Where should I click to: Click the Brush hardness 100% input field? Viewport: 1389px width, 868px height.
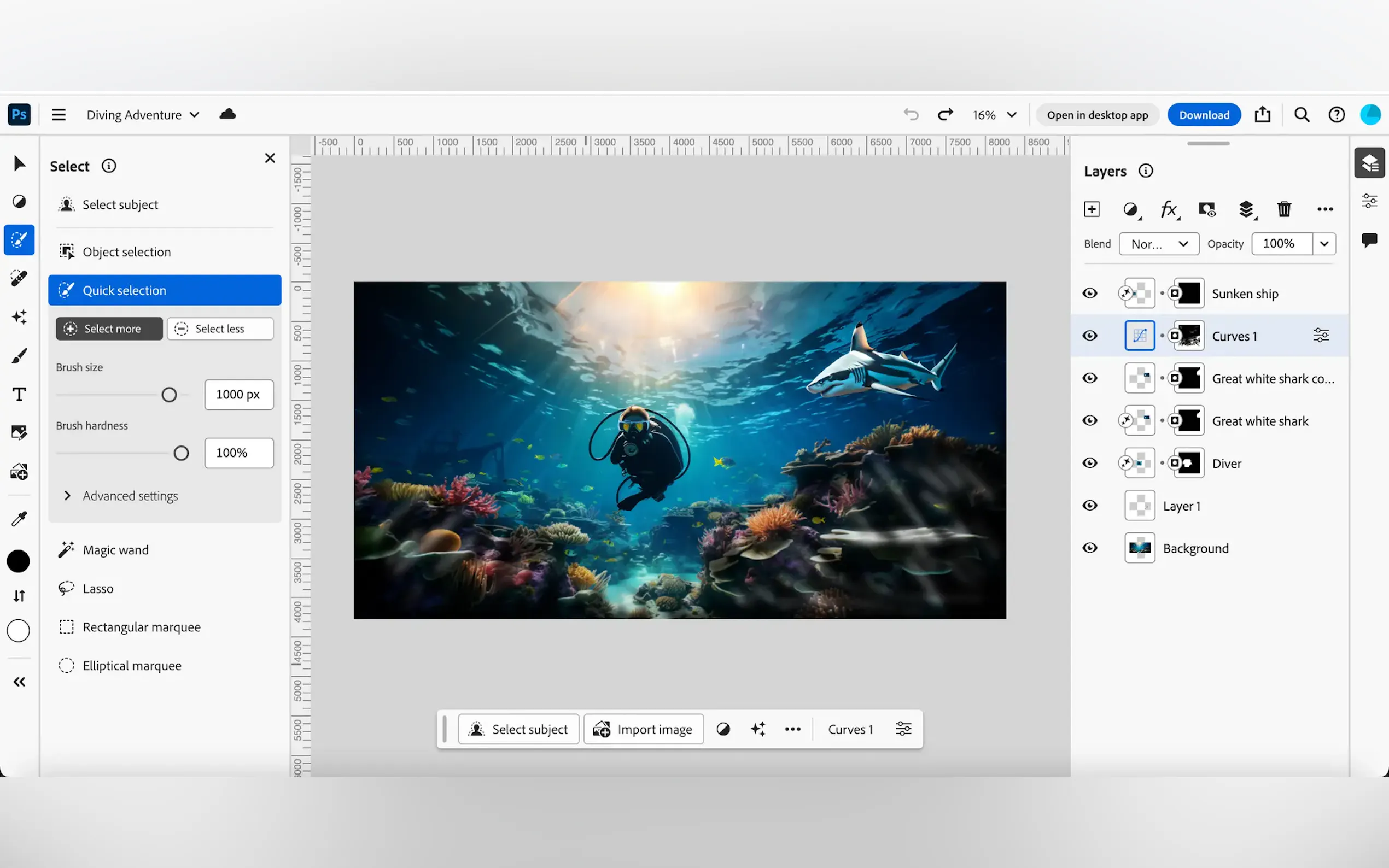[238, 453]
